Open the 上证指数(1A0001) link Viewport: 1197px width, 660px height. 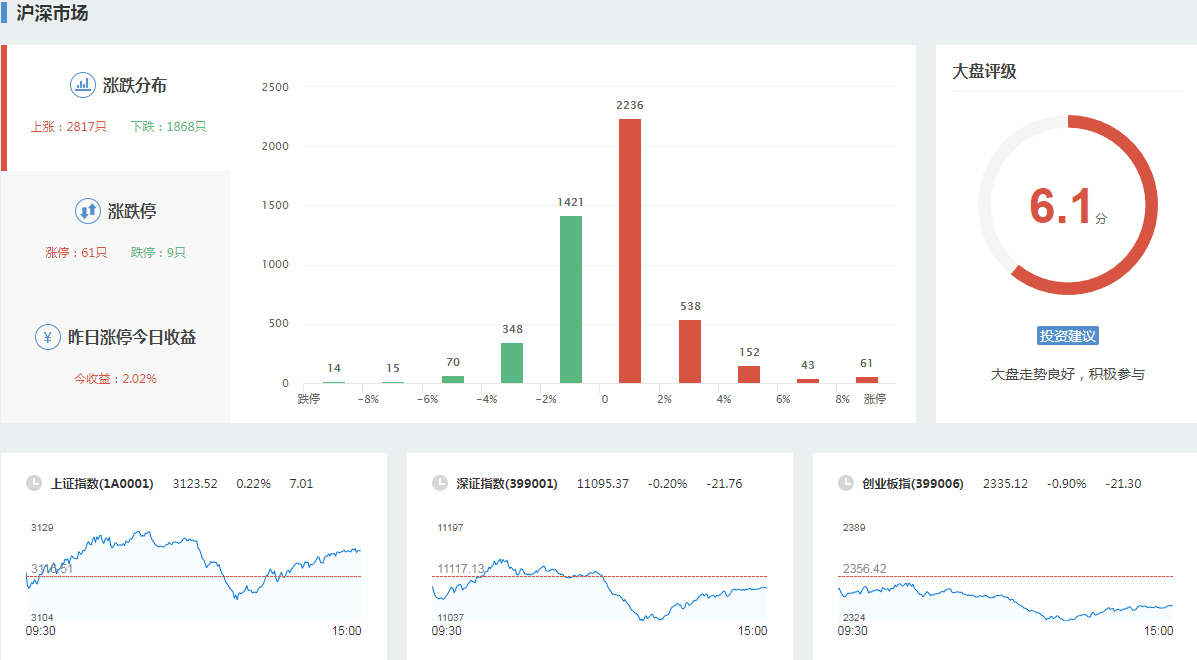point(102,484)
